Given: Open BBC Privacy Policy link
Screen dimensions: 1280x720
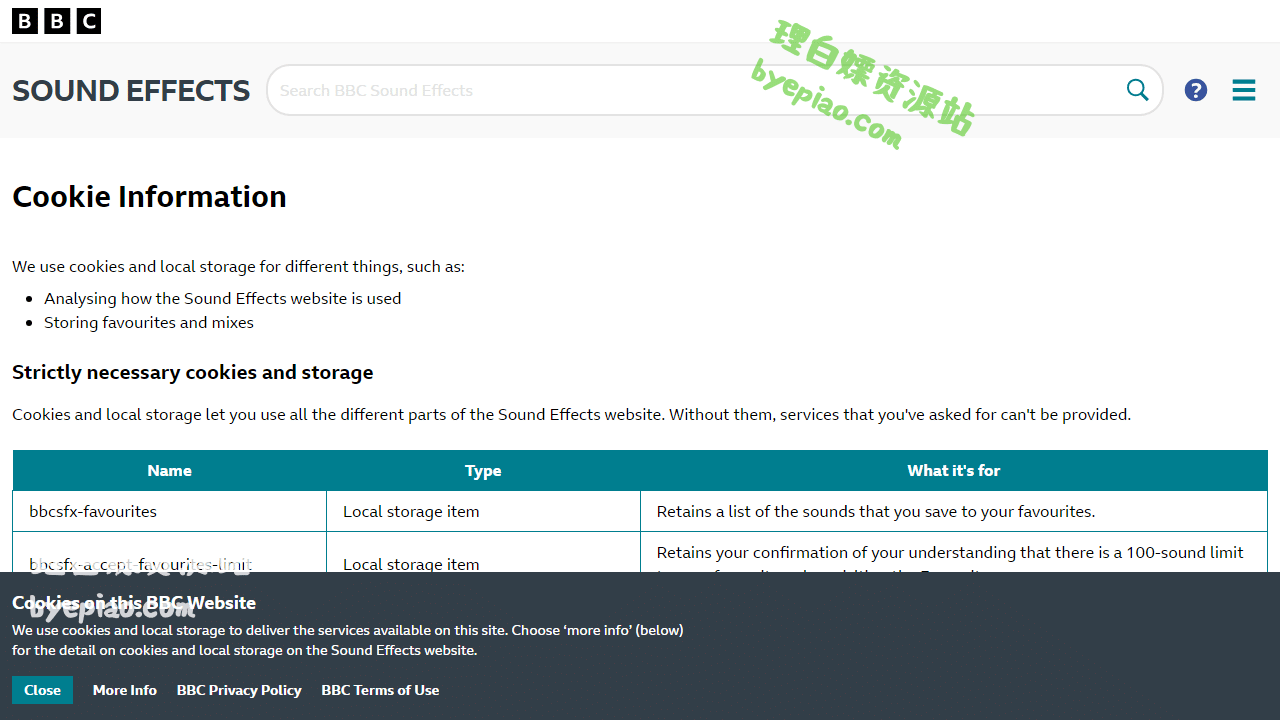Looking at the screenshot, I should (239, 690).
